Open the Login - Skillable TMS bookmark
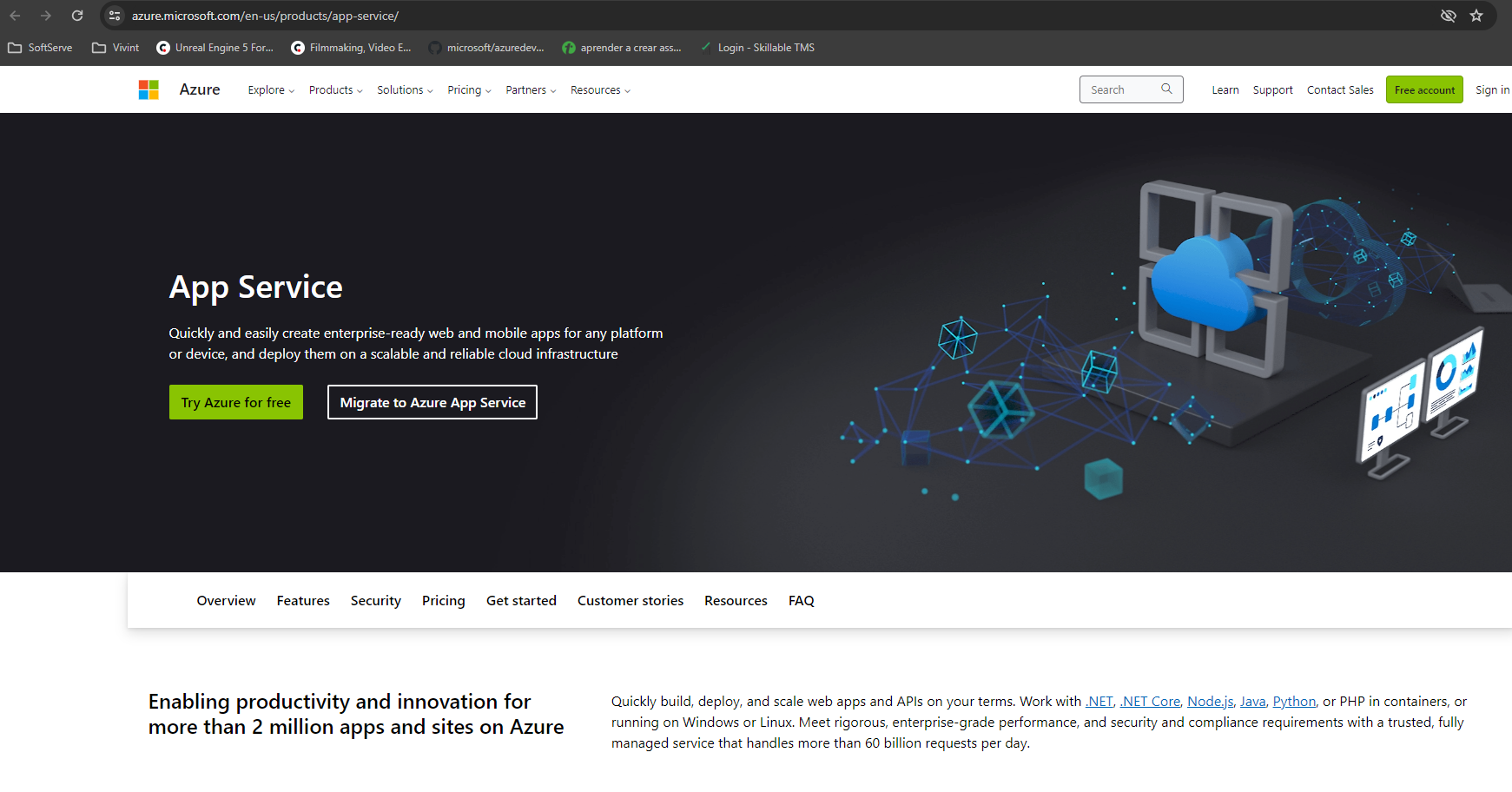 pos(757,48)
